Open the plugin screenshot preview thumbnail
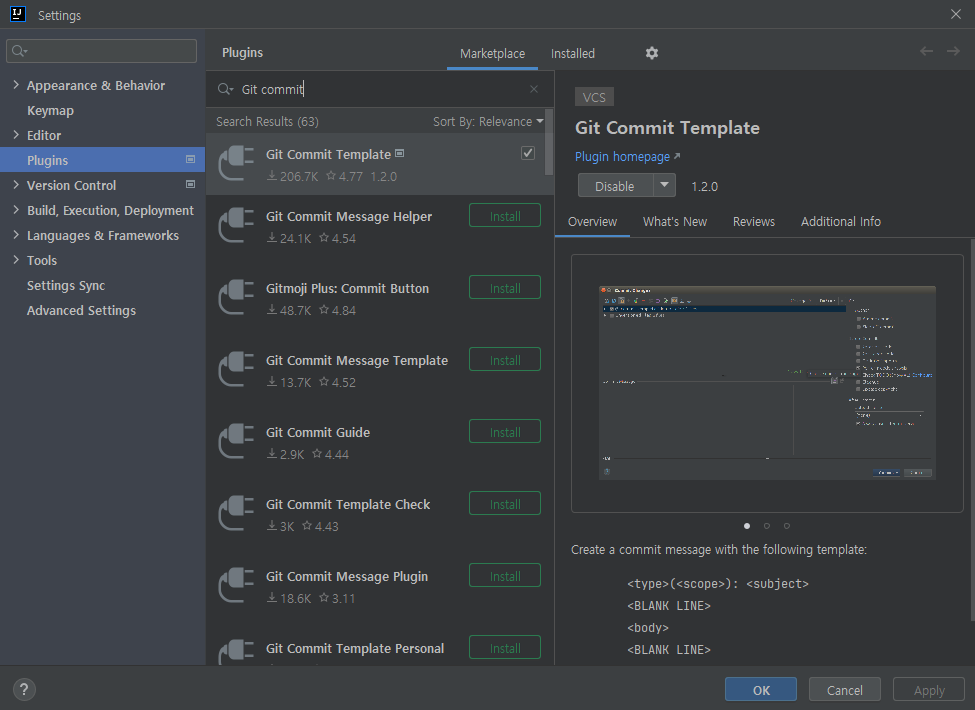The height and width of the screenshot is (710, 975). [x=767, y=383]
